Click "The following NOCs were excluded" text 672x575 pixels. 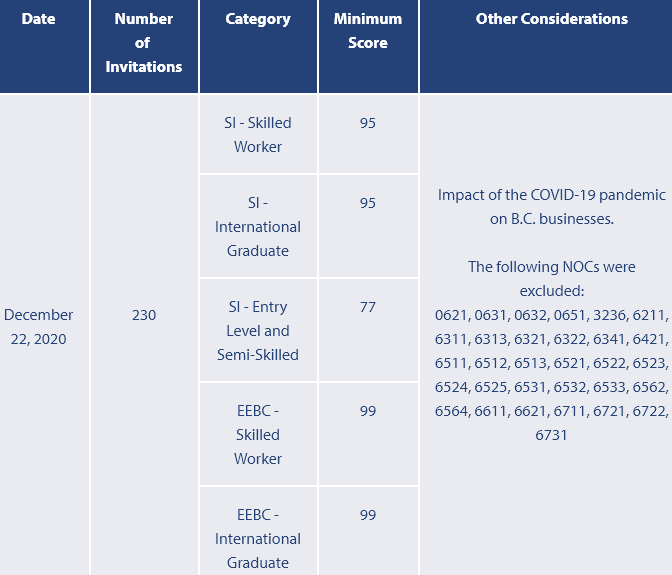[552, 279]
